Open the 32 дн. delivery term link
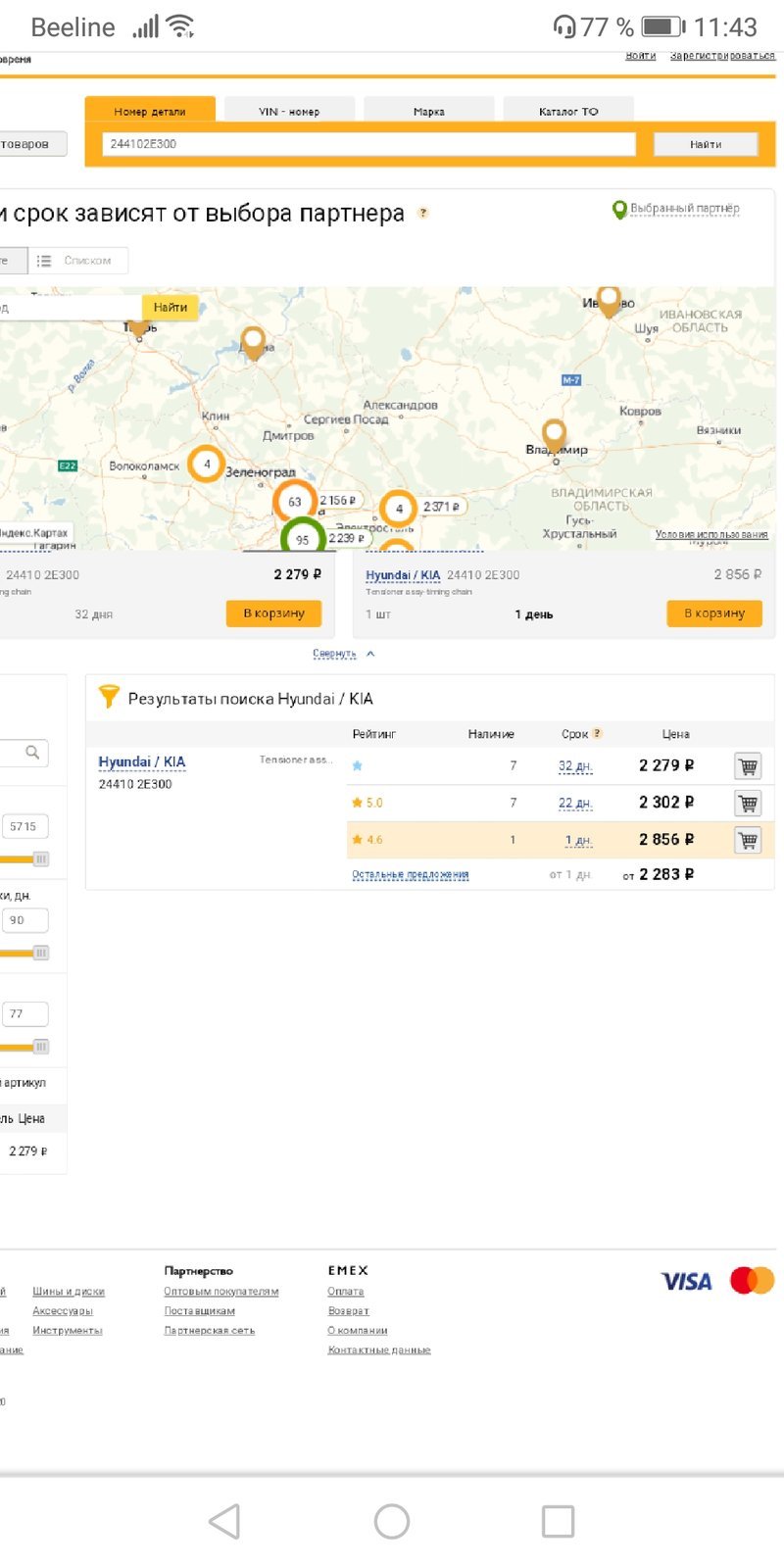 [x=575, y=766]
